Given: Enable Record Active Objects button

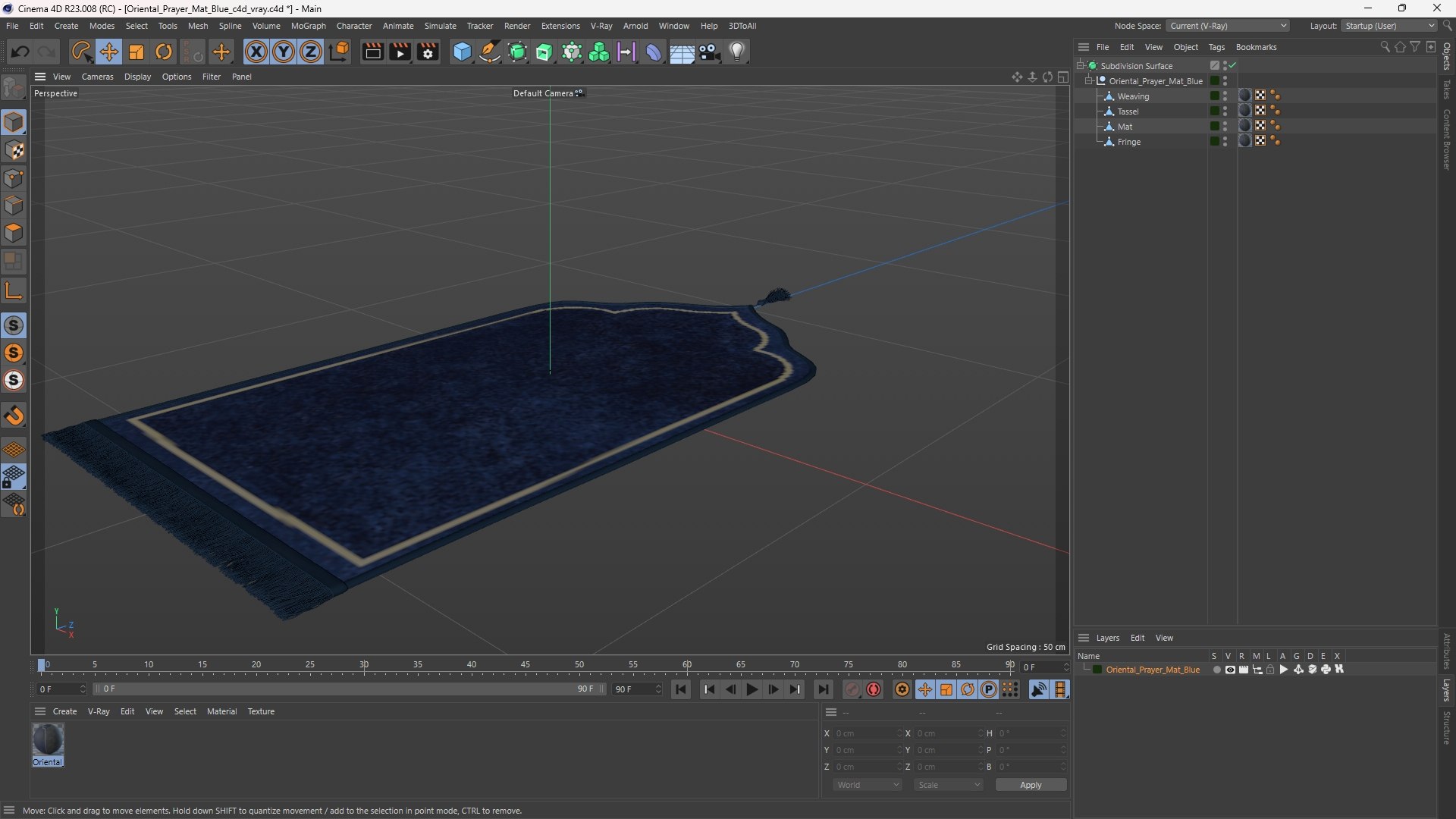Looking at the screenshot, I should click(874, 689).
